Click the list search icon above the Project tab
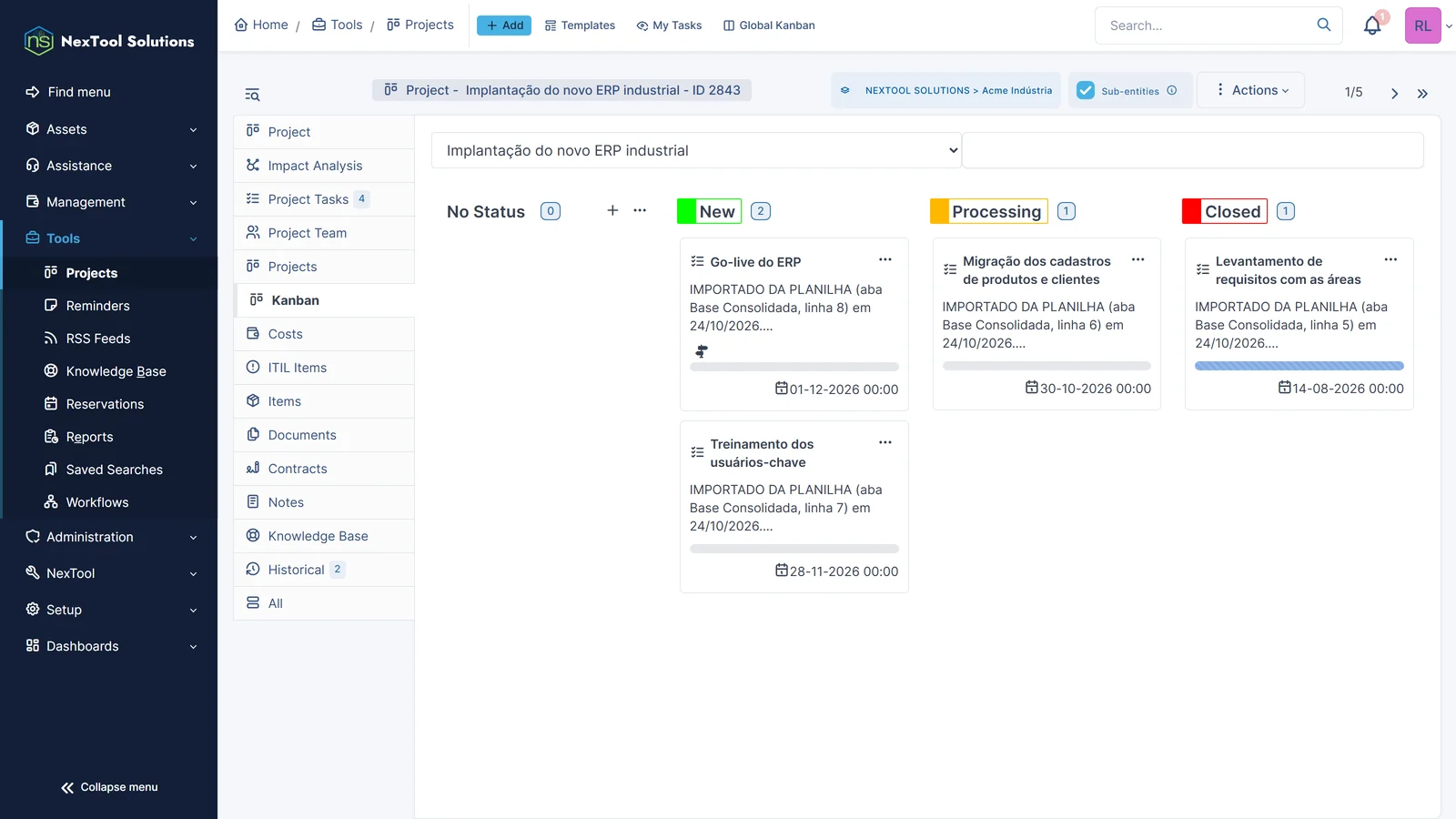The width and height of the screenshot is (1456, 819). (252, 95)
